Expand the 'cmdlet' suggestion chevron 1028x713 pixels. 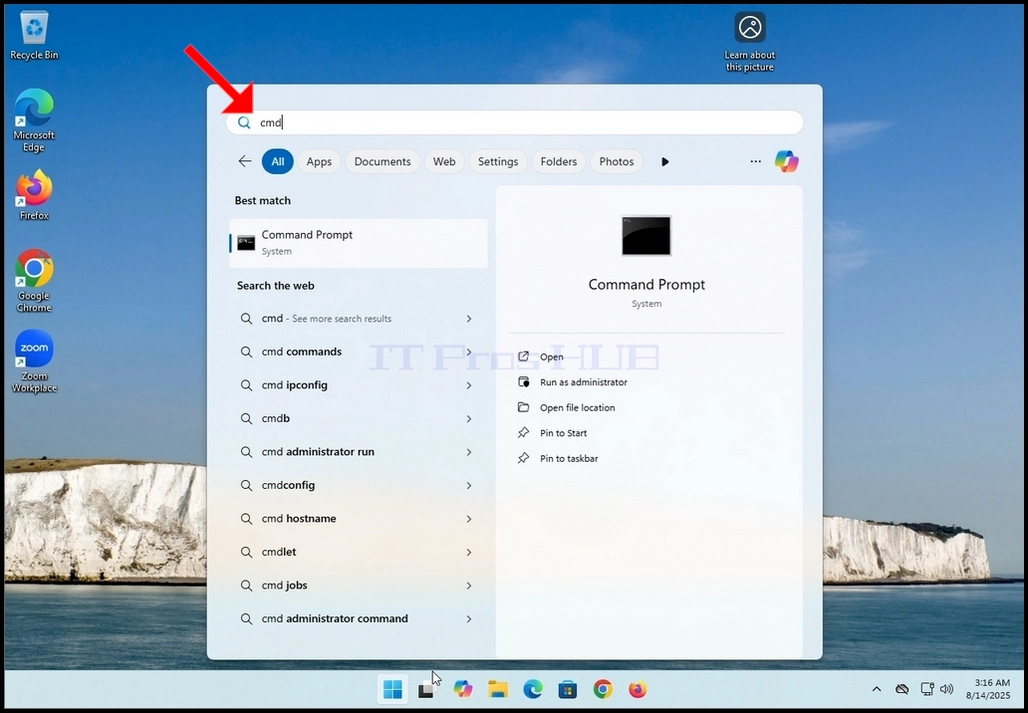pyautogui.click(x=469, y=552)
